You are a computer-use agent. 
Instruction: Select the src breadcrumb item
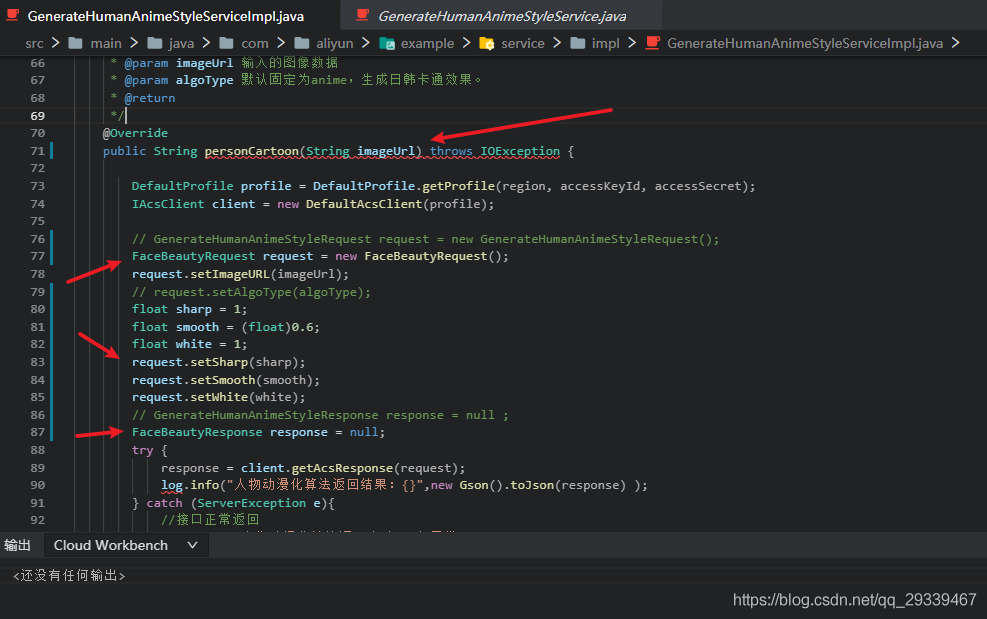pos(34,43)
